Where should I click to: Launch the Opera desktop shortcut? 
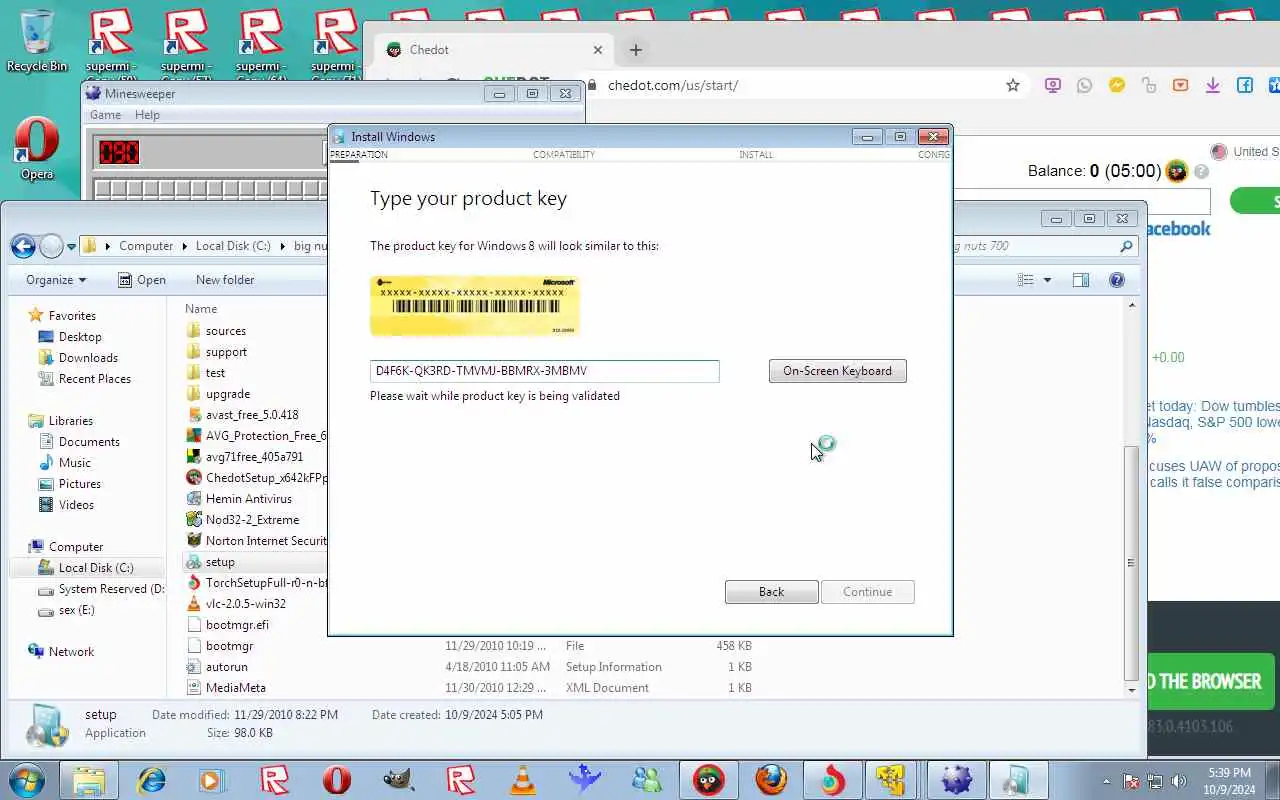[x=37, y=148]
